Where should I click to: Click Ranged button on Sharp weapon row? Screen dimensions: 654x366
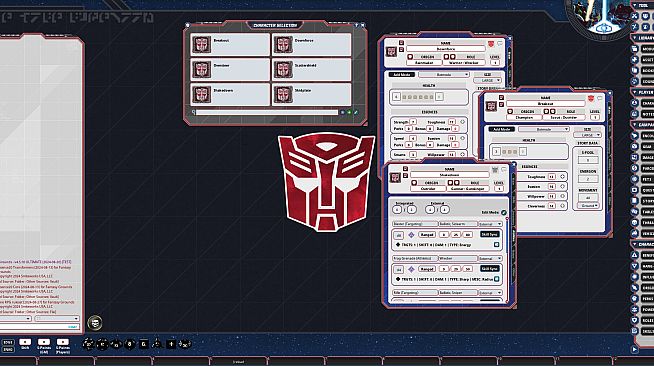tap(427, 269)
